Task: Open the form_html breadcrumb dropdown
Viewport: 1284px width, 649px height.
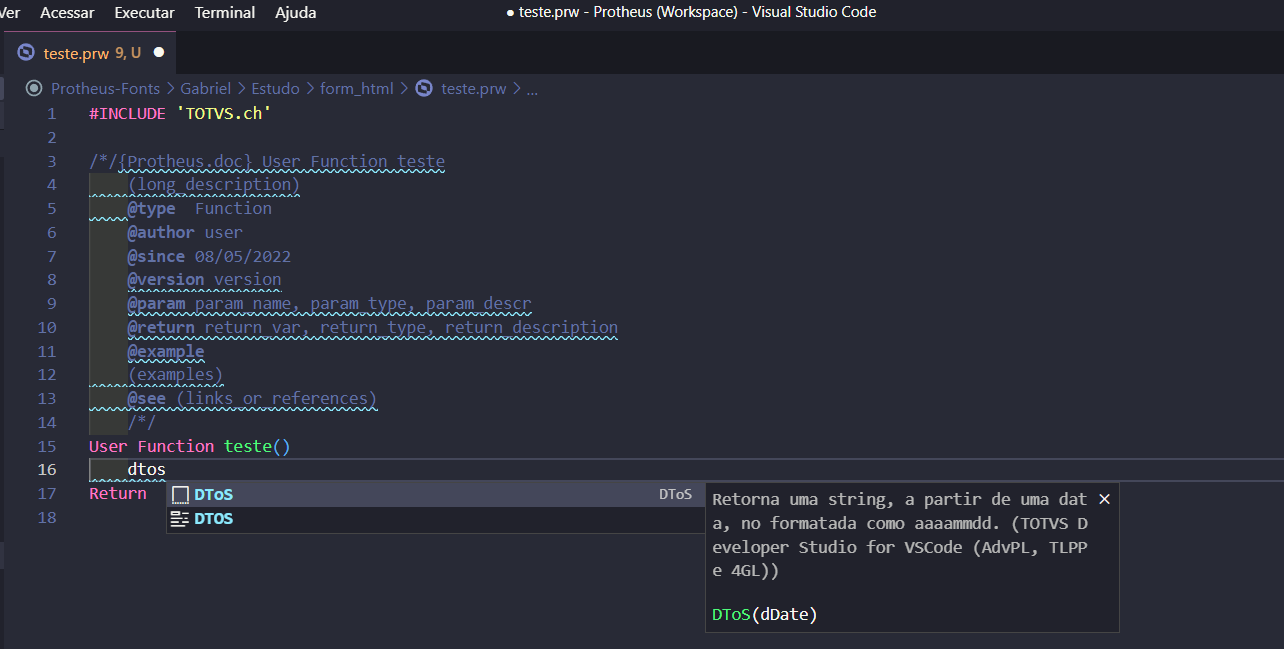Action: [x=357, y=88]
